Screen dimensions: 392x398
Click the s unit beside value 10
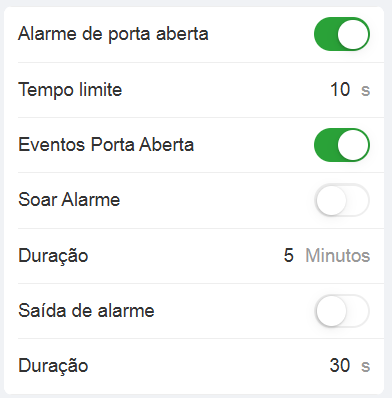[x=366, y=90]
